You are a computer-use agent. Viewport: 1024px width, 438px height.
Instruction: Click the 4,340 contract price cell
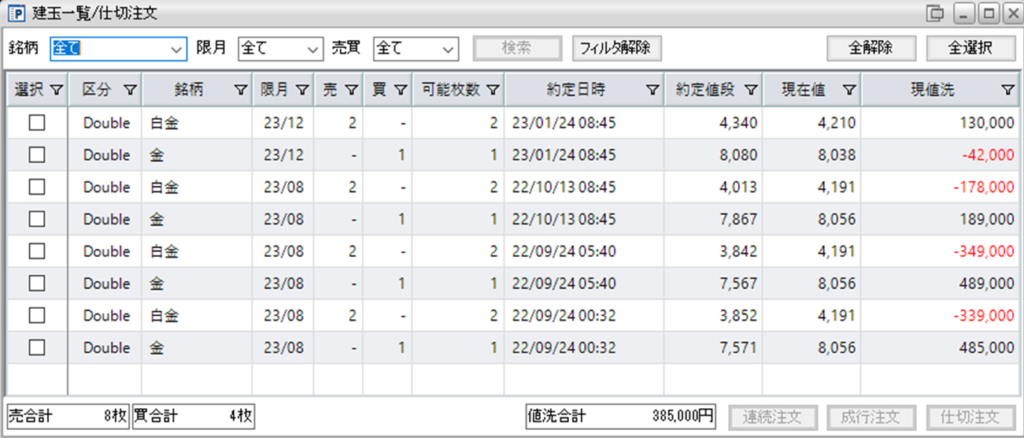713,123
